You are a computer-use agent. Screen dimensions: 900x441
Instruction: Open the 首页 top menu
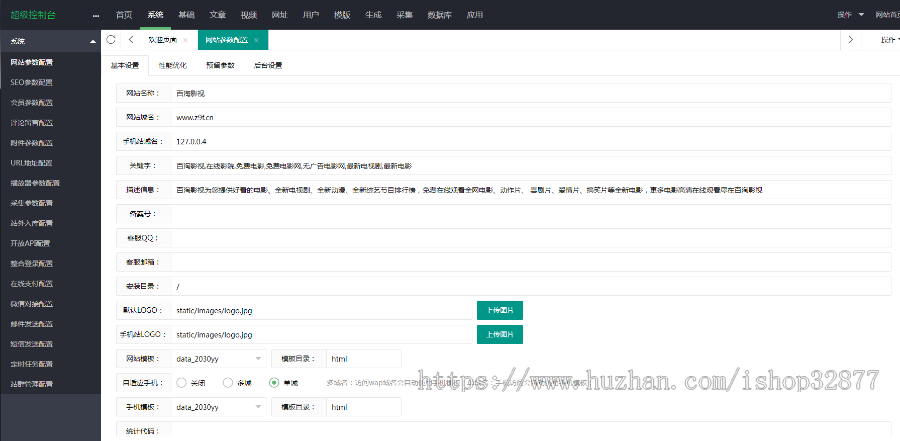(x=123, y=15)
